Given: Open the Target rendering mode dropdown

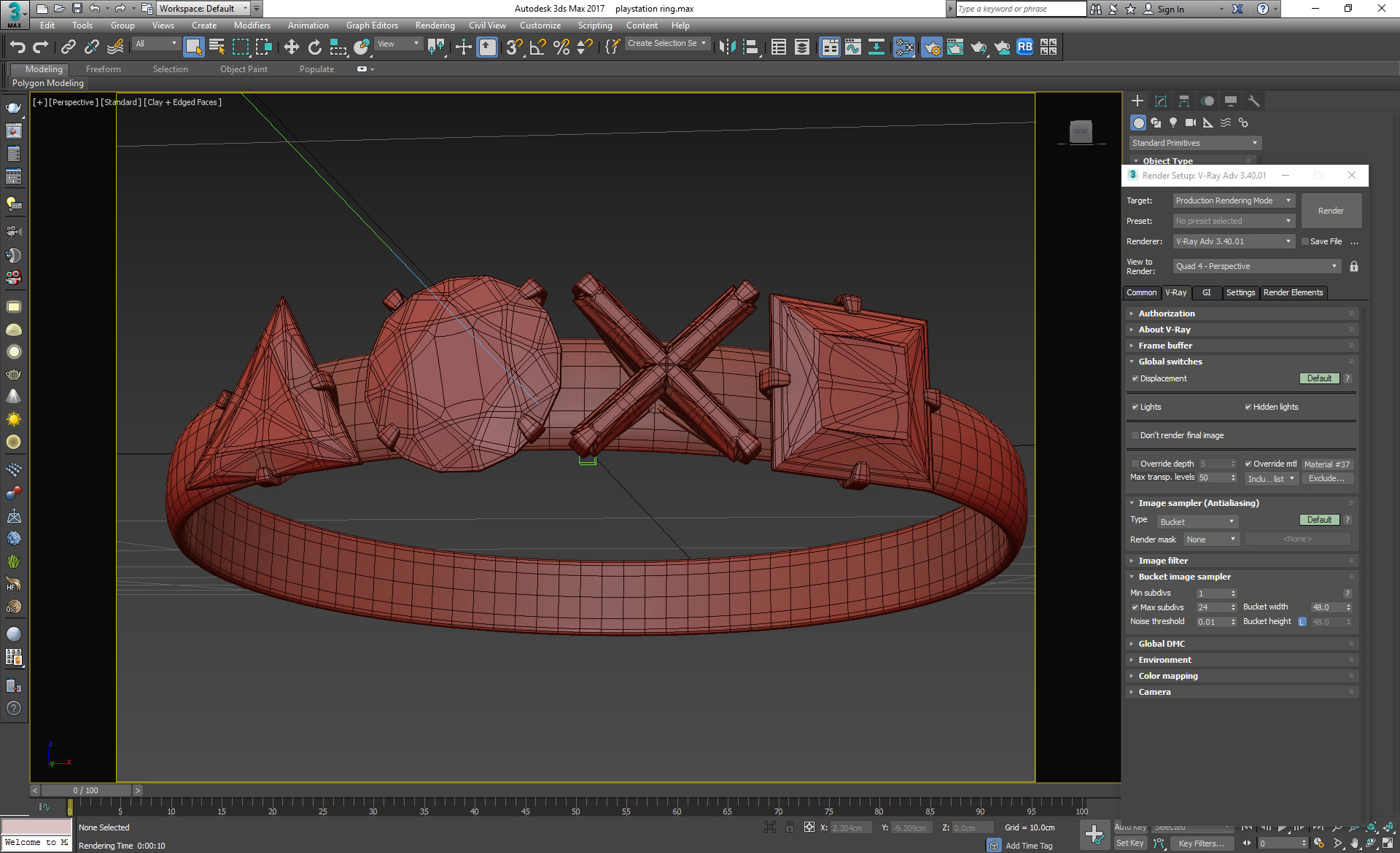Looking at the screenshot, I should 1234,200.
